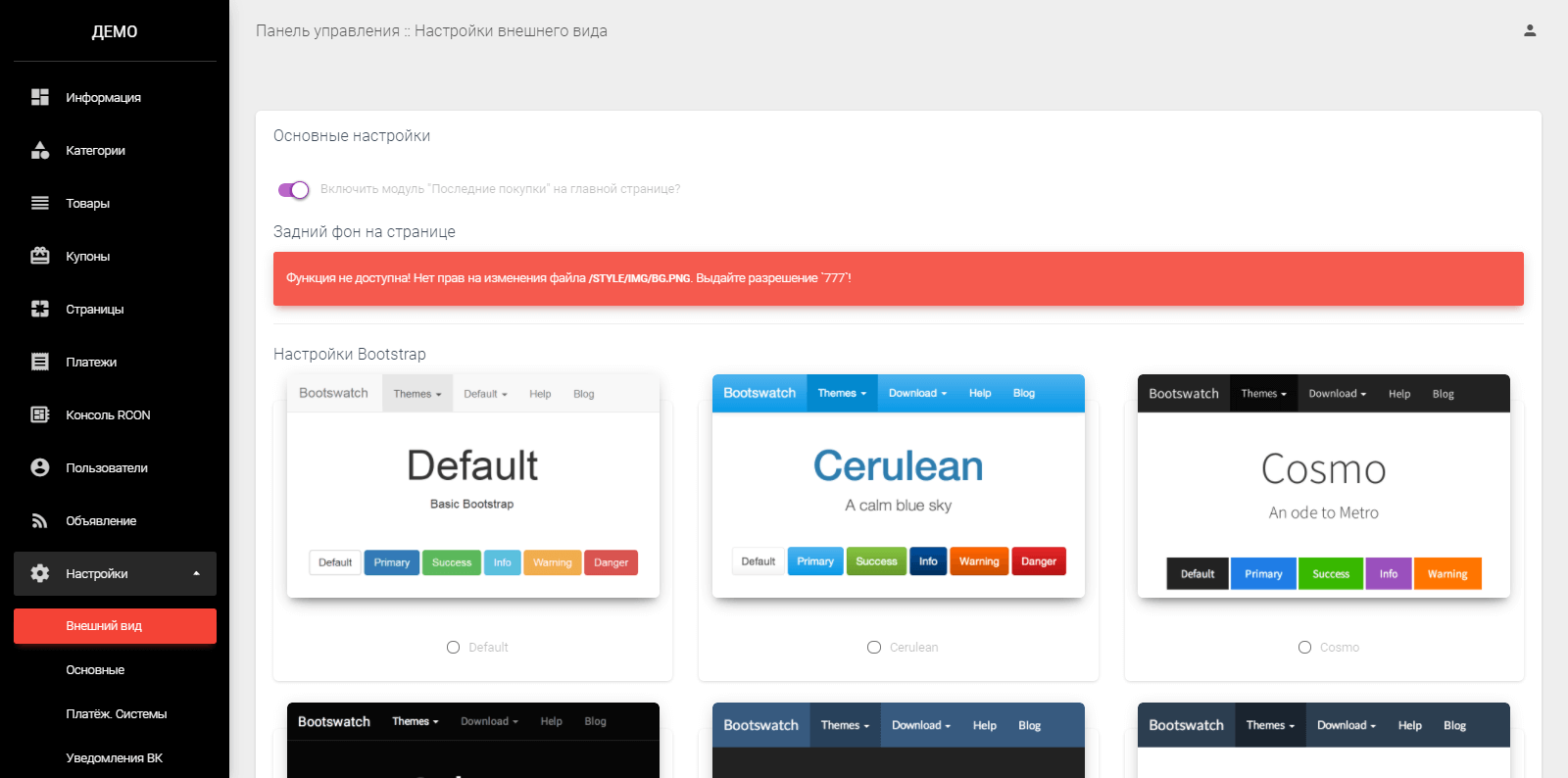This screenshot has height=778, width=1568.
Task: Click the Primary button in Default preview
Action: (x=392, y=562)
